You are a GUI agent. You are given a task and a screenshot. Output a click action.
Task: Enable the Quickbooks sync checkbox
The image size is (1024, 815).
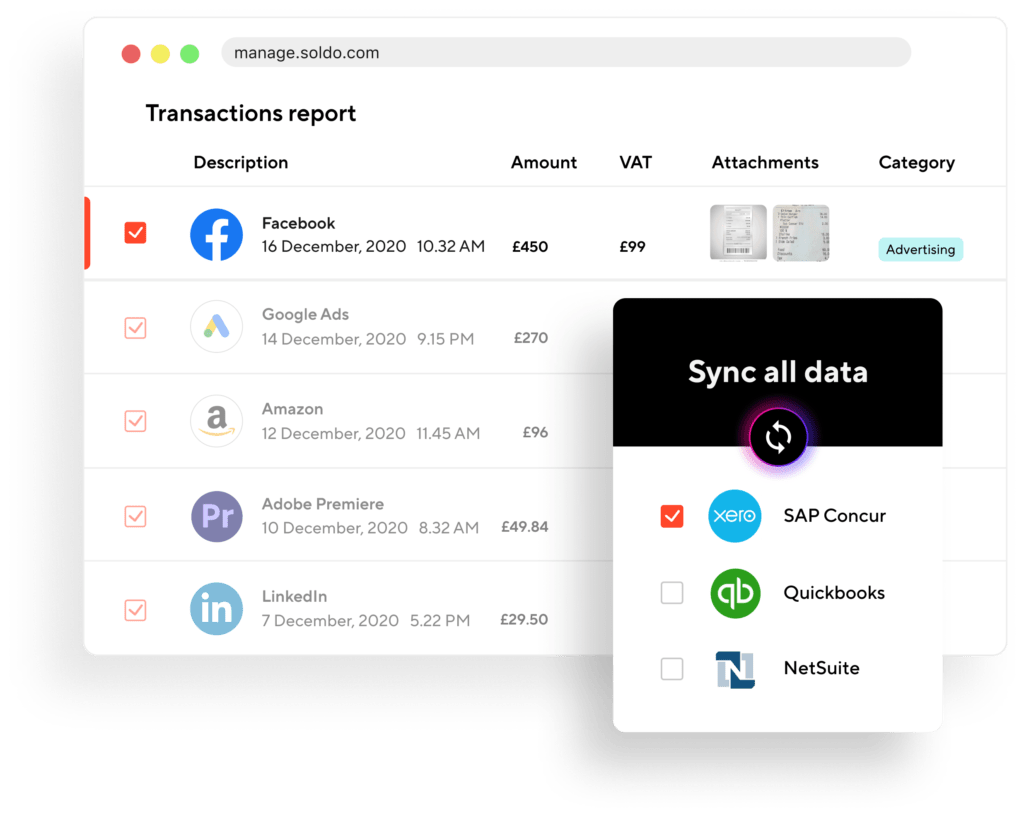point(672,593)
